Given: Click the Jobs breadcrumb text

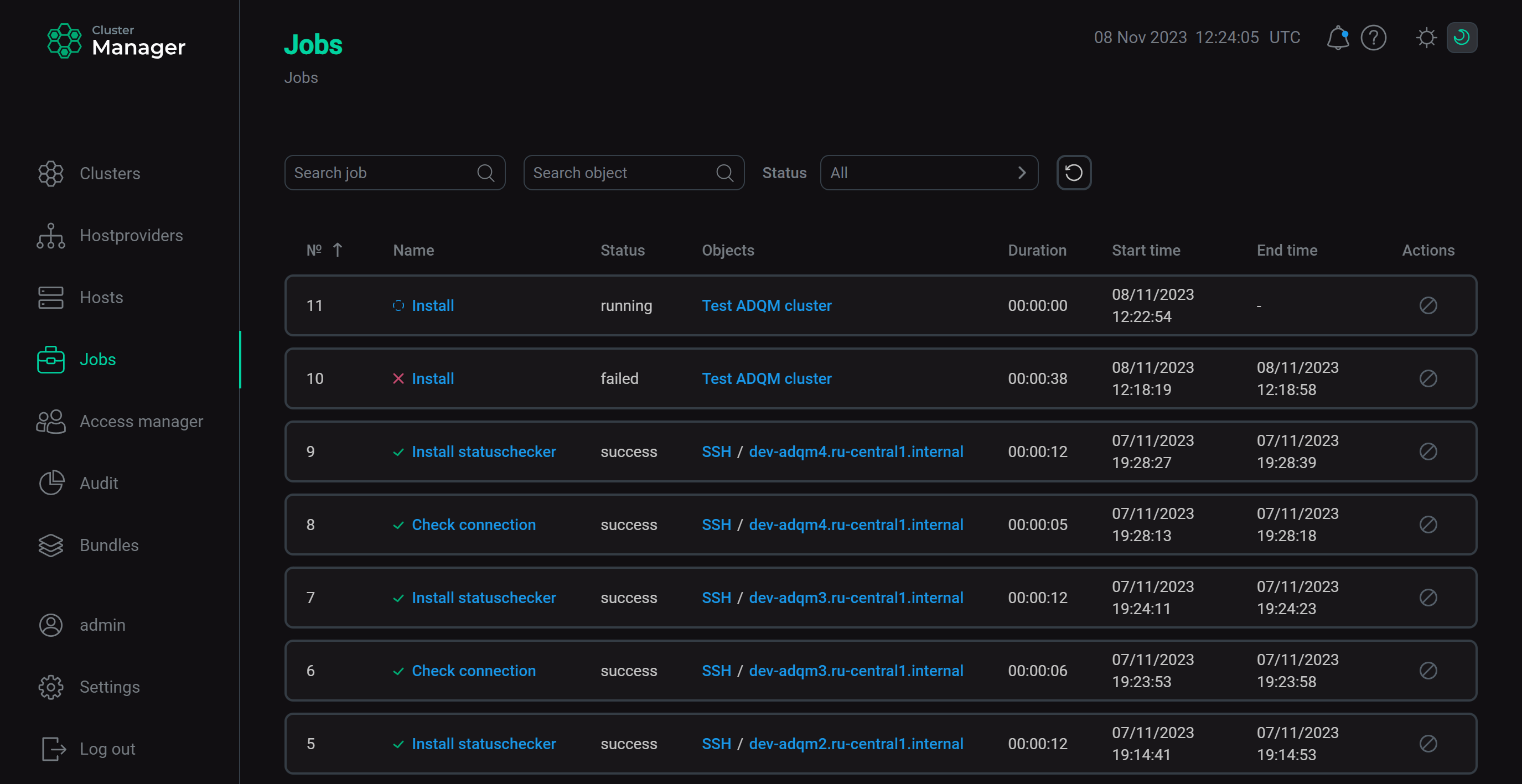Looking at the screenshot, I should tap(301, 77).
